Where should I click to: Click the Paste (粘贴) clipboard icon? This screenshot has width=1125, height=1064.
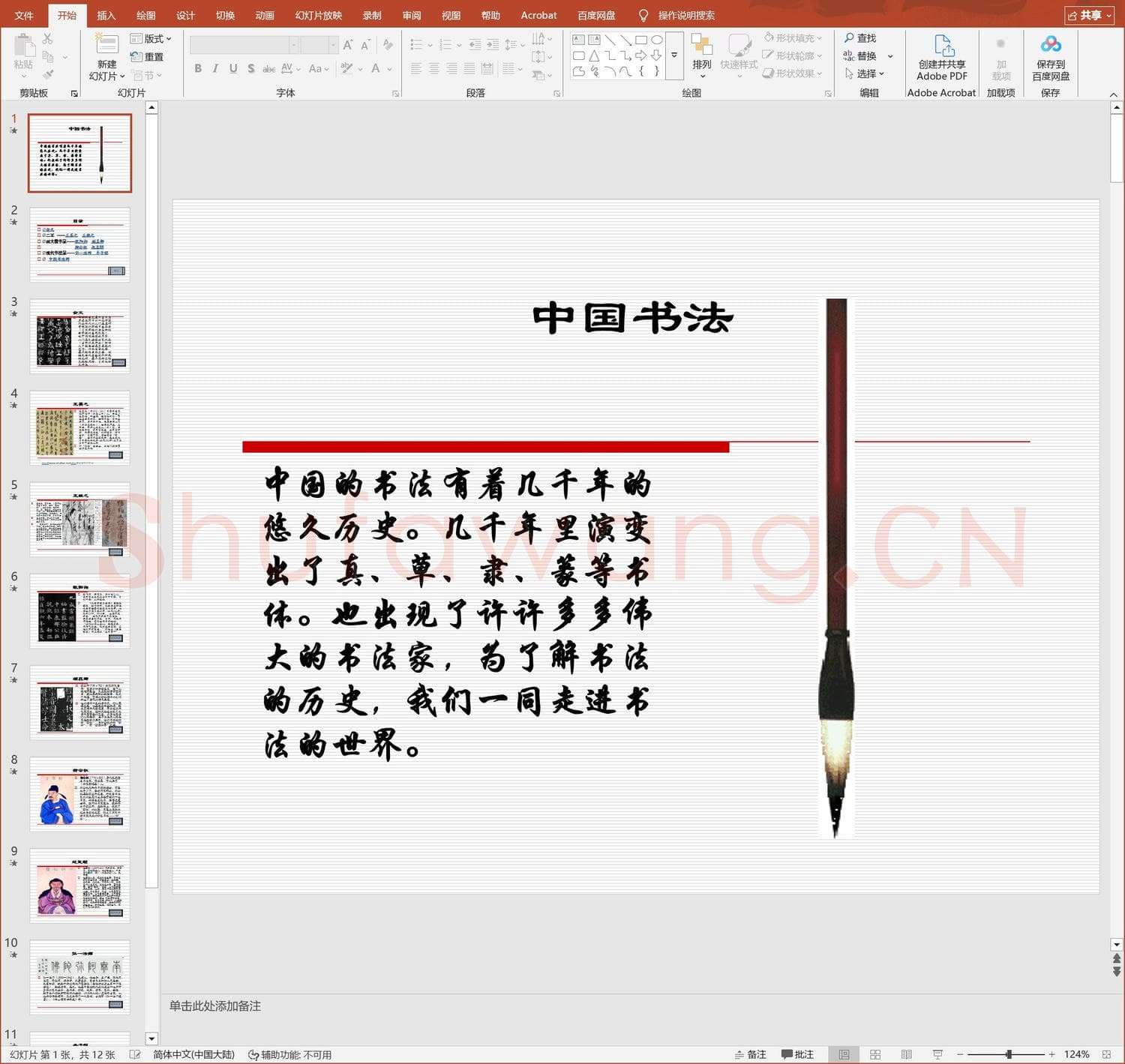pos(23,45)
